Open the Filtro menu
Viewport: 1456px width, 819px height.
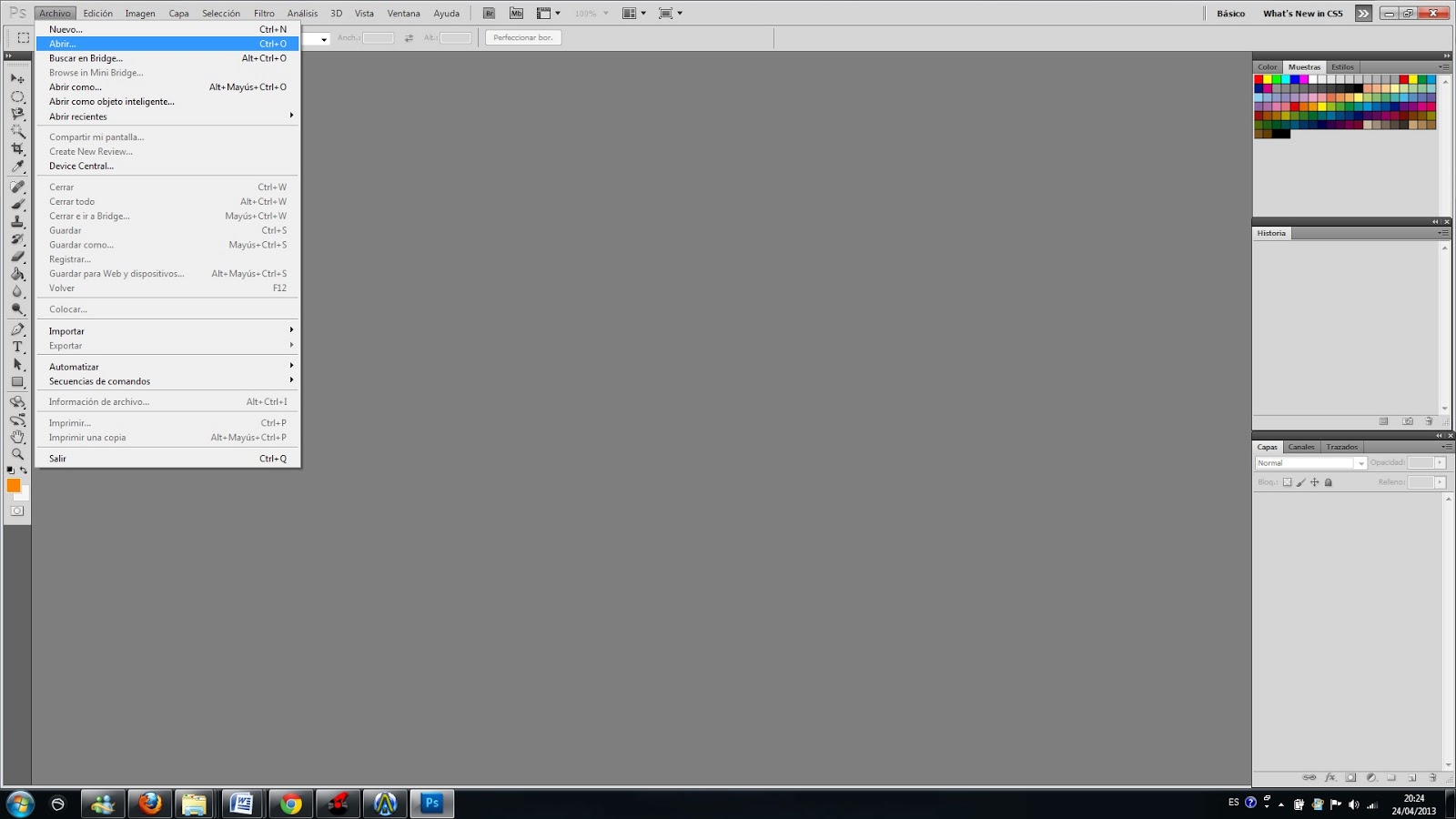coord(264,13)
